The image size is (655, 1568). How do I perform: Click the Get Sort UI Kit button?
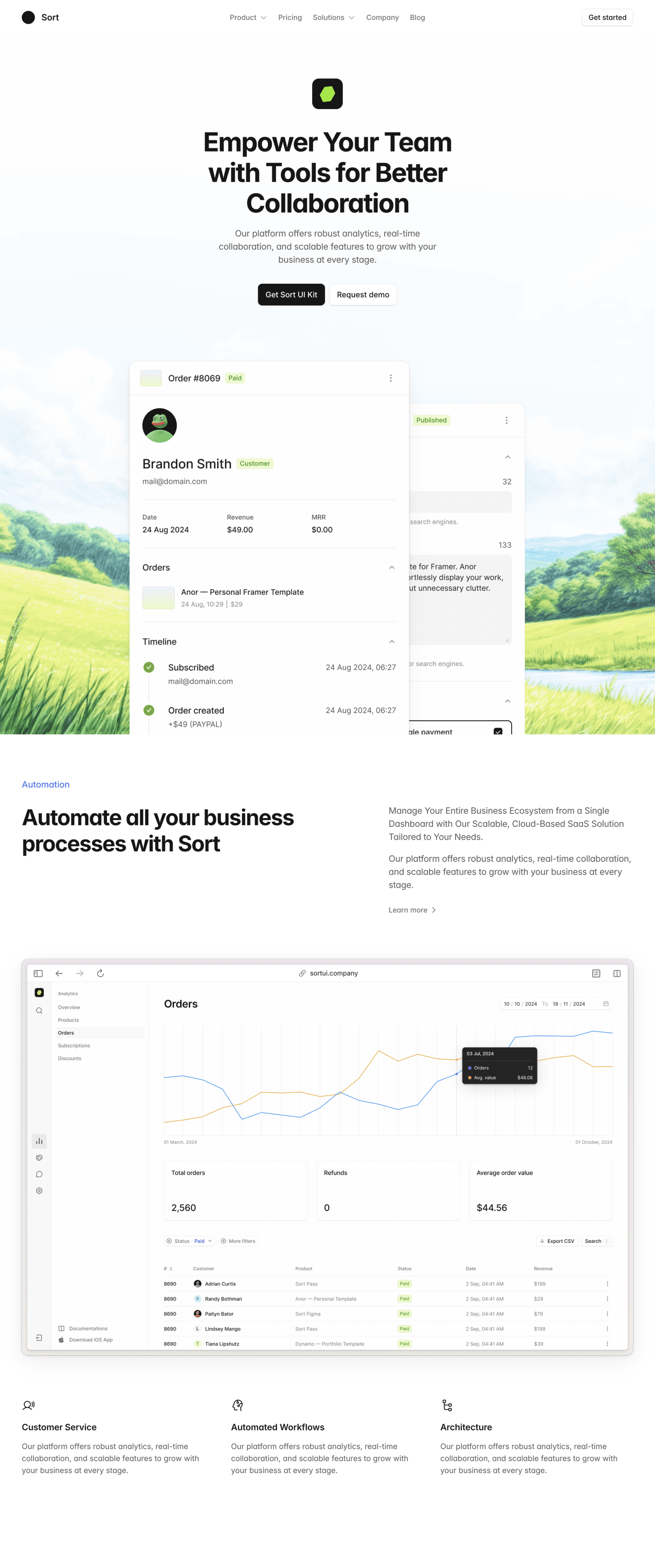point(291,295)
